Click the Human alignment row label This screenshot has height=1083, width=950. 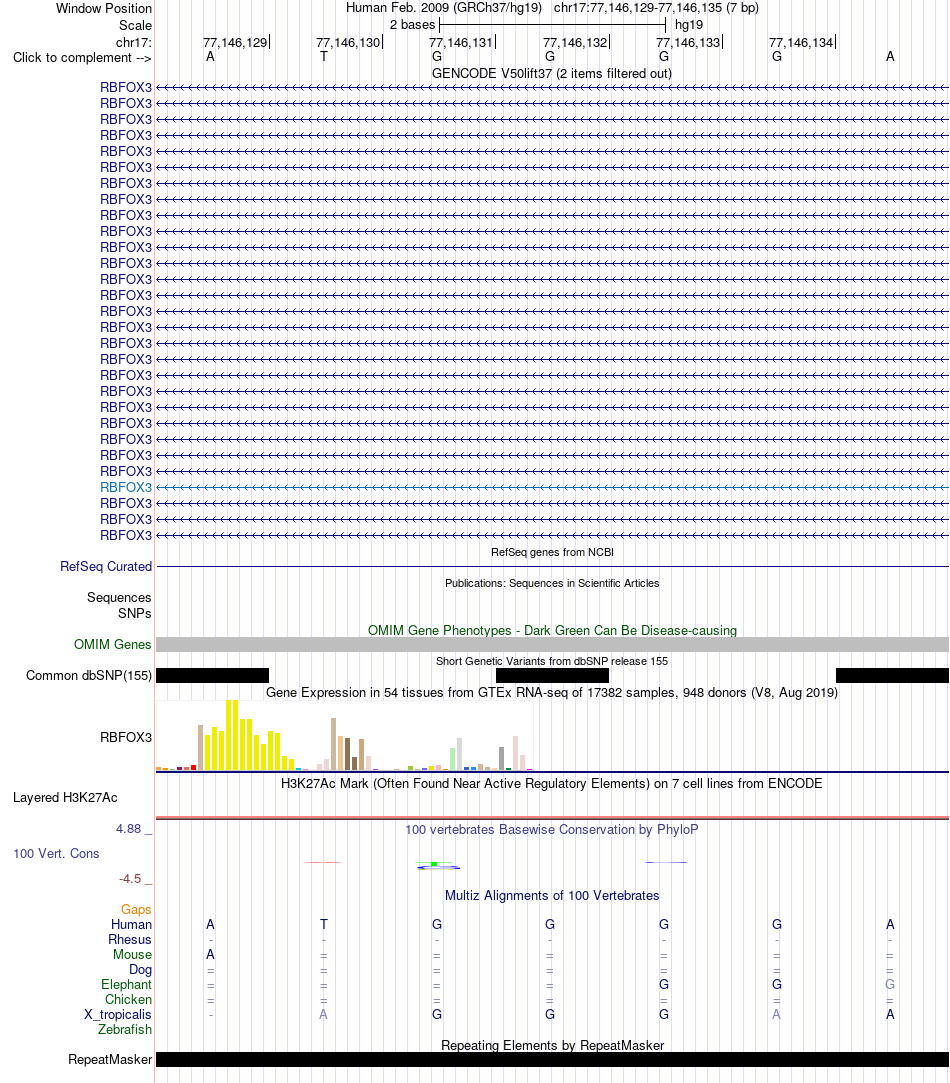pos(131,925)
